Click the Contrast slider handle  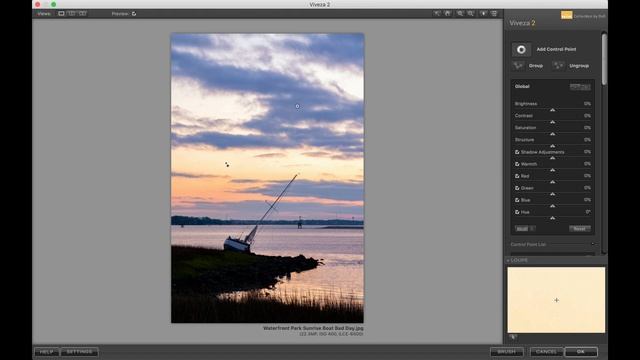[553, 122]
